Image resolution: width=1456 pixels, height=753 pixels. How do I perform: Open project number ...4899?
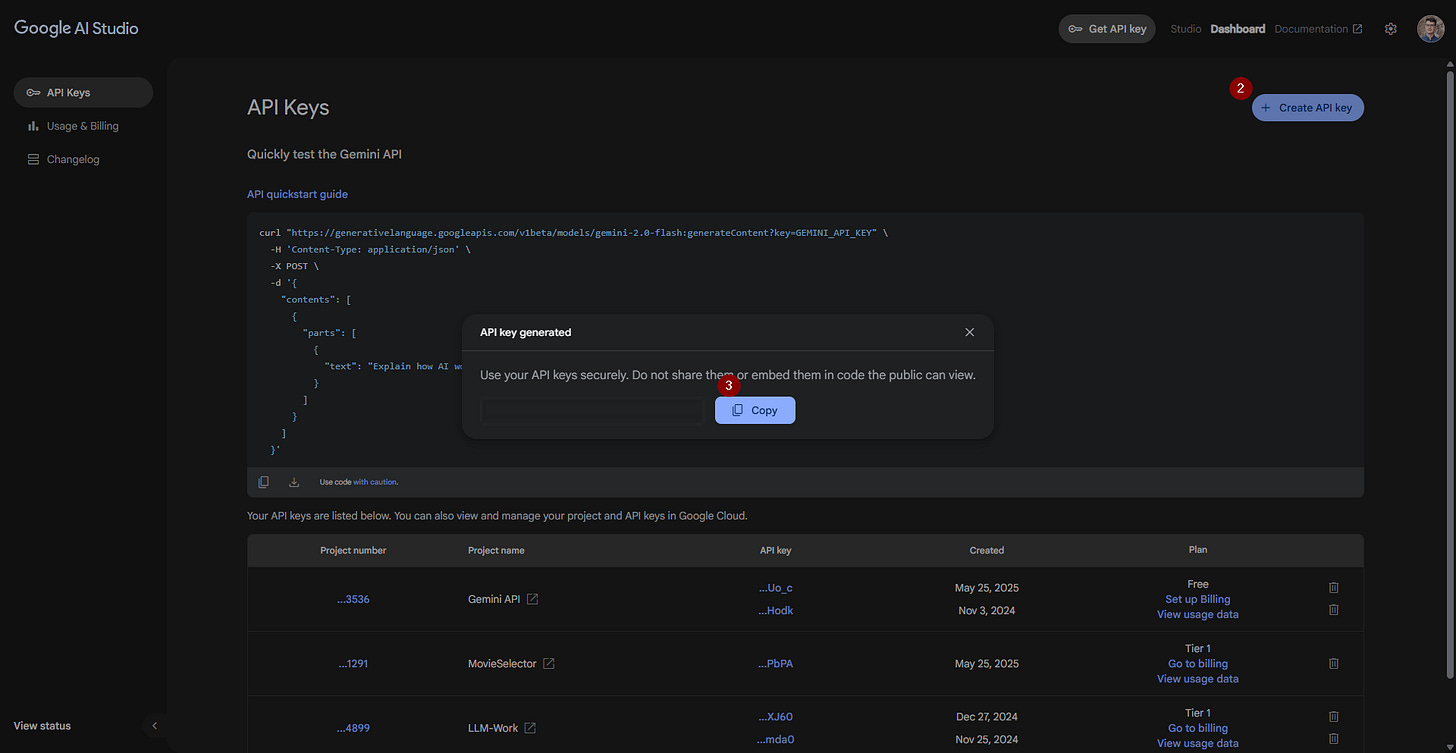(353, 728)
